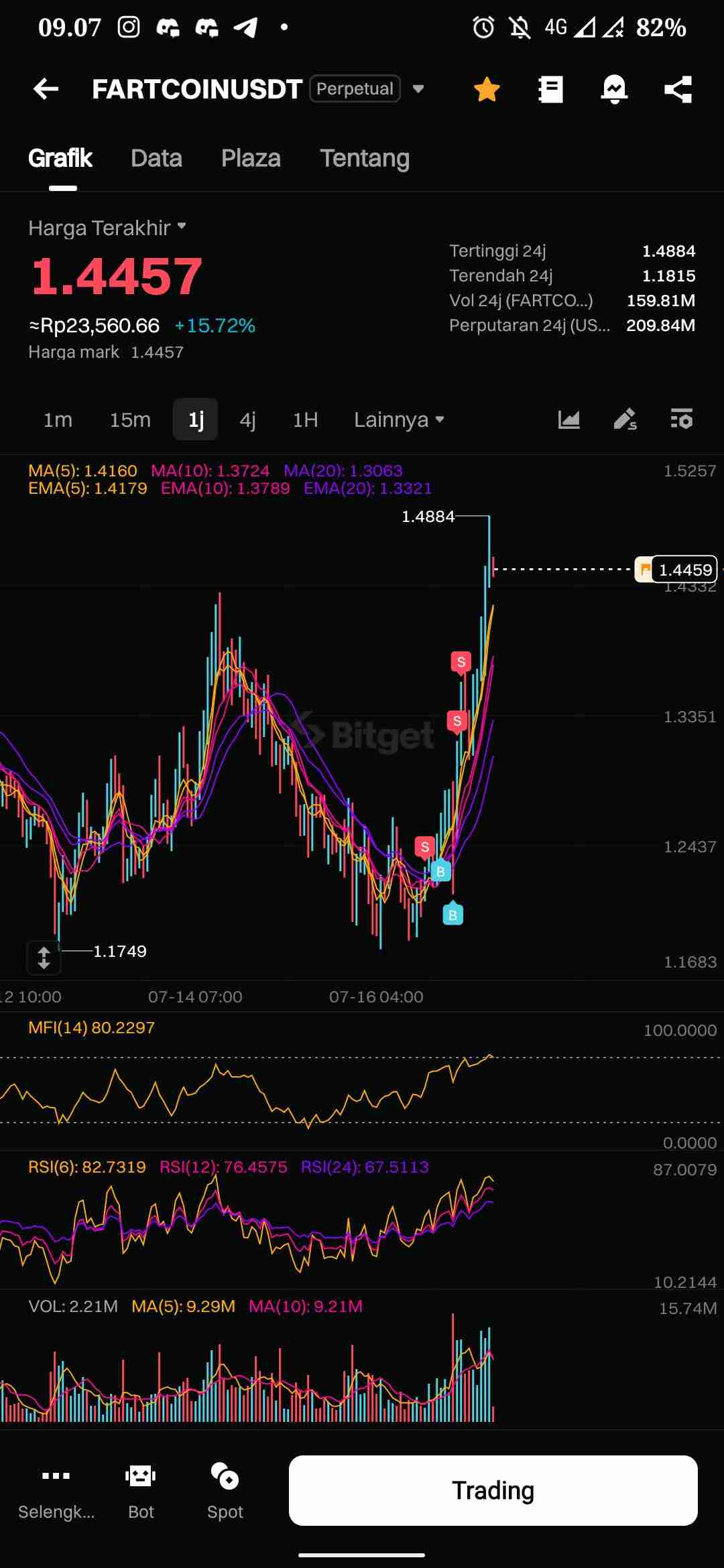The width and height of the screenshot is (724, 1568).
Task: Open chart indicator settings icon
Action: point(682,419)
